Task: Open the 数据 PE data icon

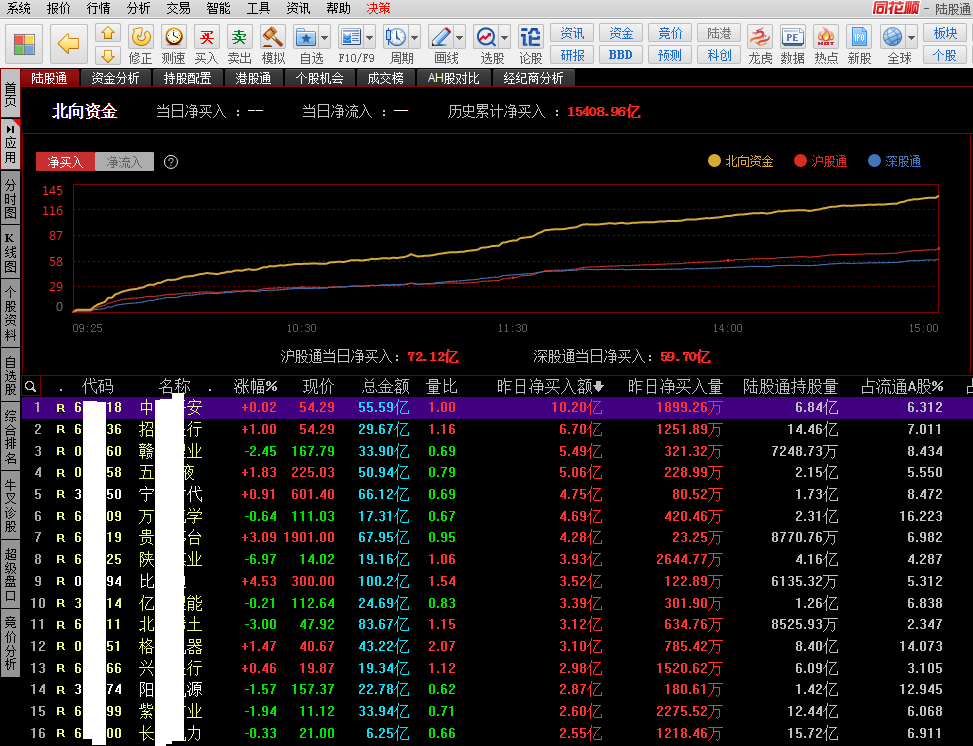Action: pyautogui.click(x=792, y=45)
